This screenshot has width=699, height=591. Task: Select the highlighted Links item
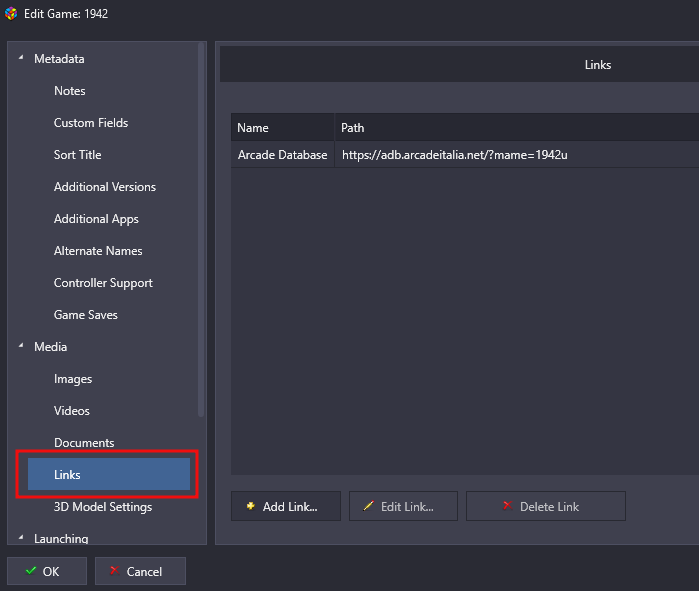point(109,474)
